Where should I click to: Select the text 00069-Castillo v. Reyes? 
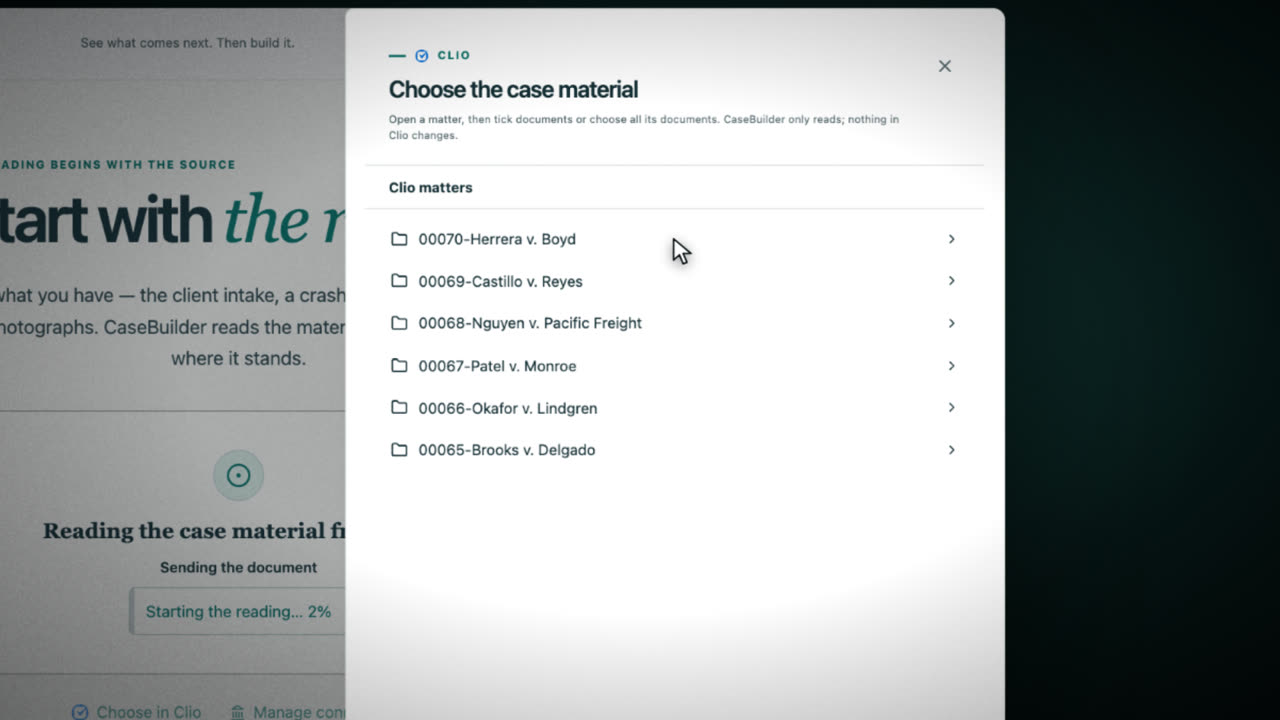click(500, 281)
